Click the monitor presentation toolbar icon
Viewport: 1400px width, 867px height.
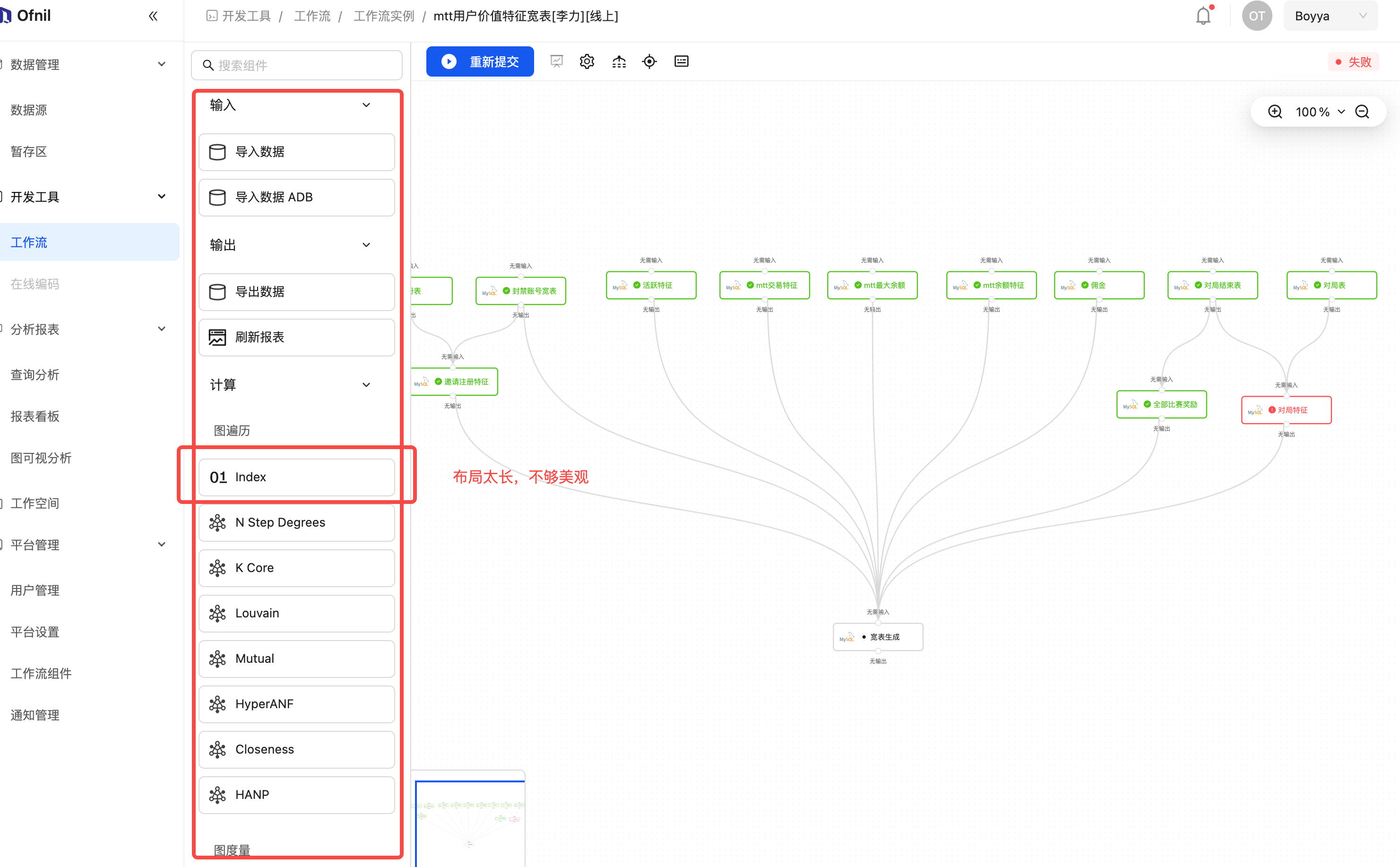point(556,61)
